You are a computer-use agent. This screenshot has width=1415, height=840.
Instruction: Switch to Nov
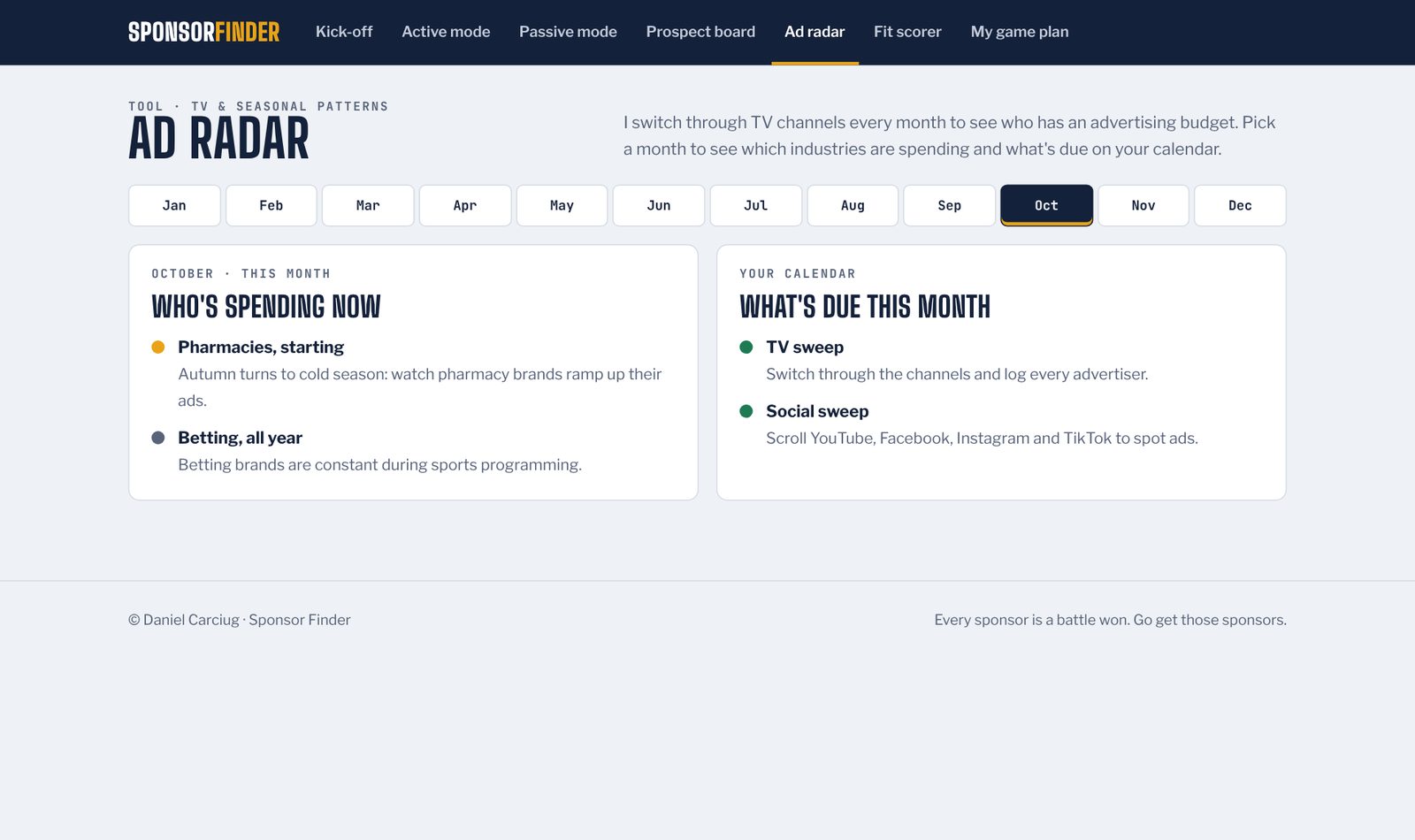tap(1143, 205)
